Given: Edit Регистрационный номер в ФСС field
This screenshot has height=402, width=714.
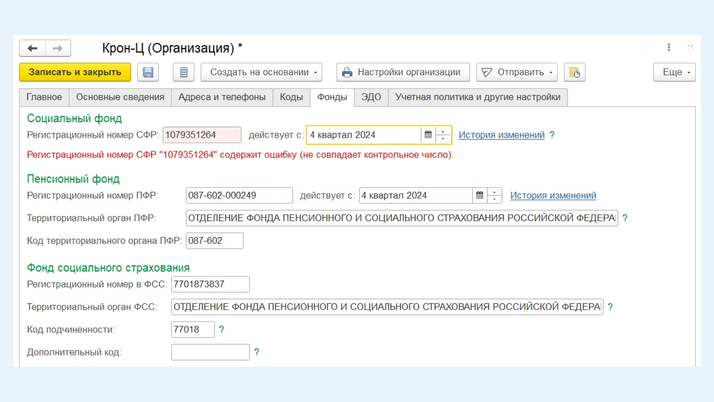Looking at the screenshot, I should pyautogui.click(x=210, y=284).
